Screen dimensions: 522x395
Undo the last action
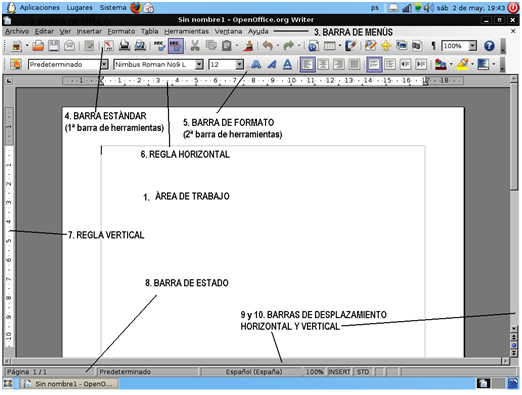point(267,46)
